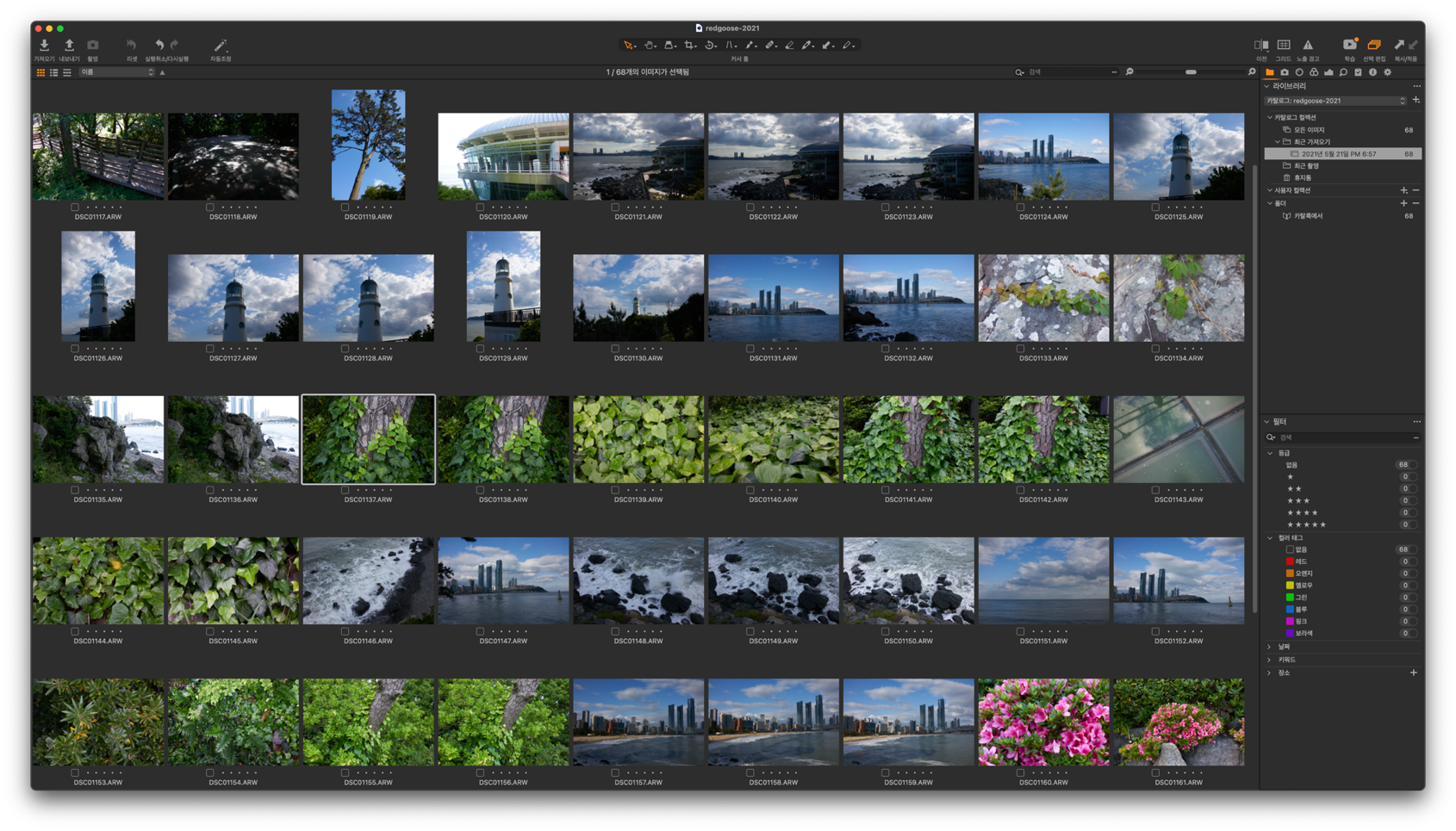Viewport: 1456px width, 831px height.
Task: Click the 선택 편집 button
Action: 1374,49
